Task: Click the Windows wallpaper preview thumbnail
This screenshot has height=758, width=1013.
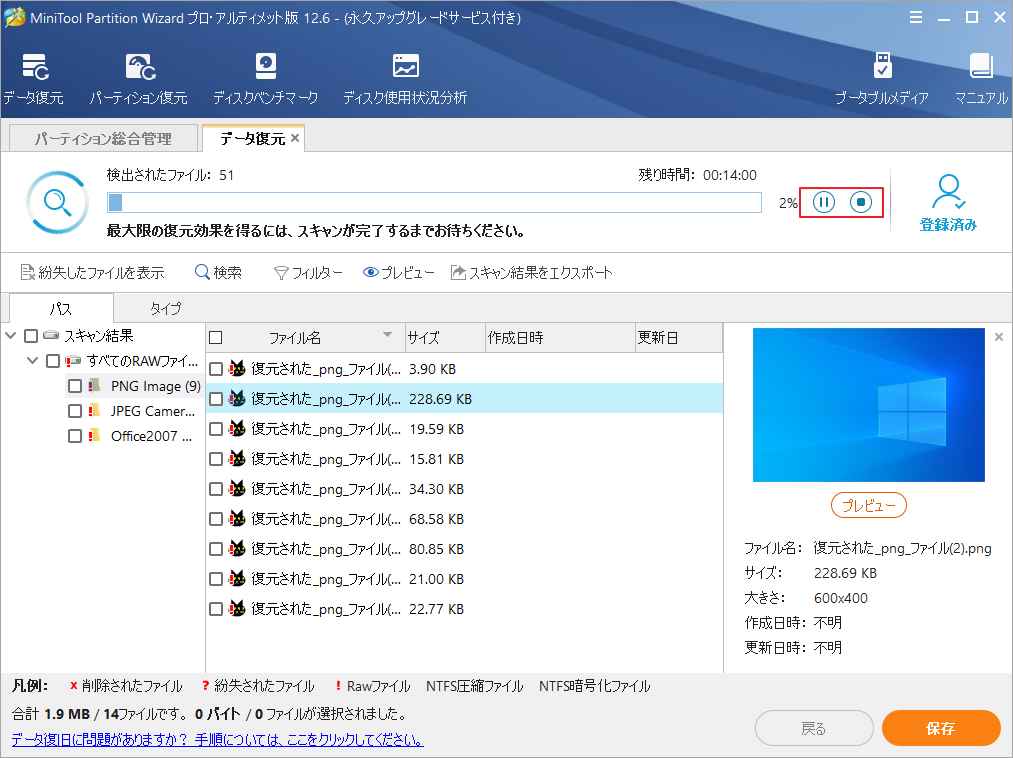Action: tap(869, 405)
